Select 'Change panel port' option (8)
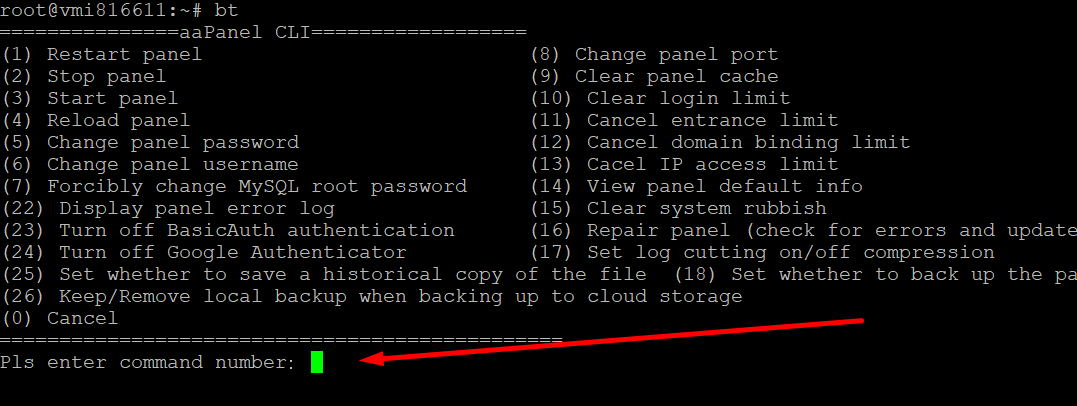The width and height of the screenshot is (1077, 406). point(654,54)
